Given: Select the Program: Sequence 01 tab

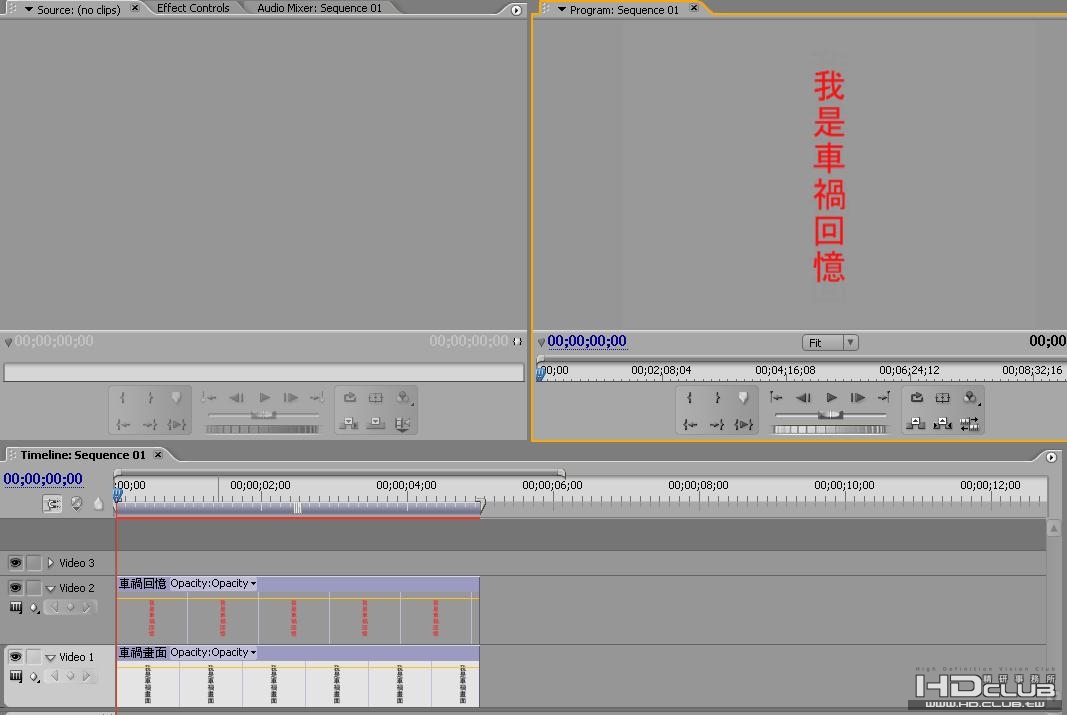Looking at the screenshot, I should (624, 10).
